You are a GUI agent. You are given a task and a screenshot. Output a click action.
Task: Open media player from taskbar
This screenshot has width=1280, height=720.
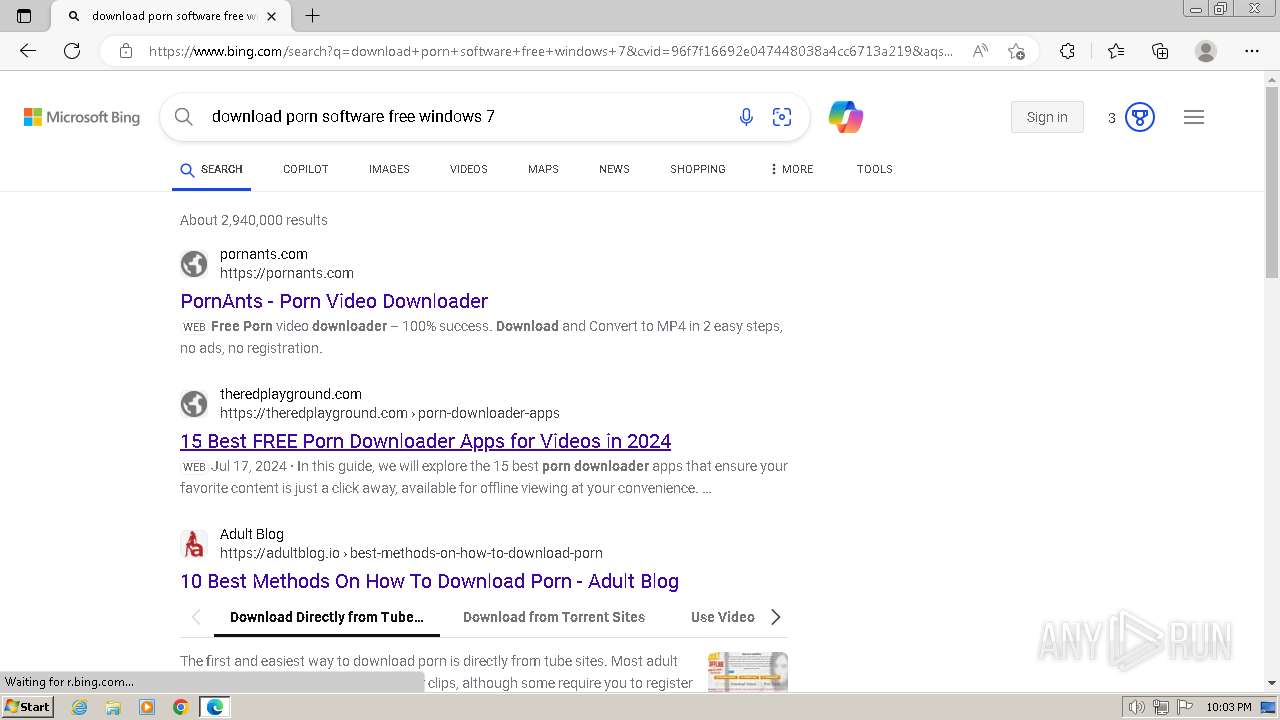tap(147, 707)
